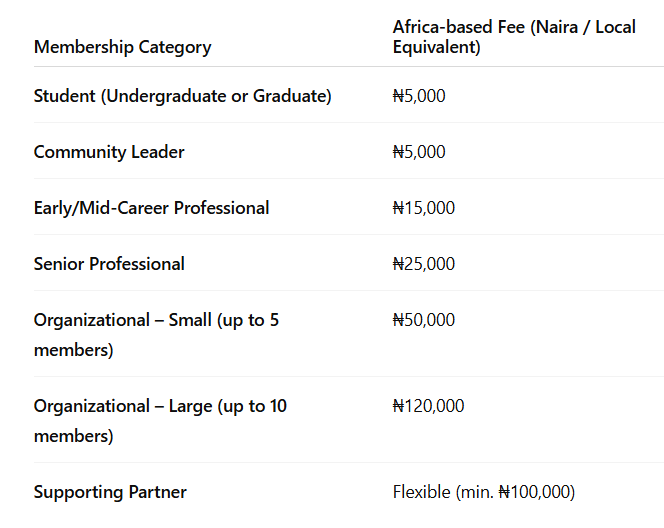The height and width of the screenshot is (528, 664).
Task: Click 'members)' under Organizational – Large
Action: (x=73, y=436)
